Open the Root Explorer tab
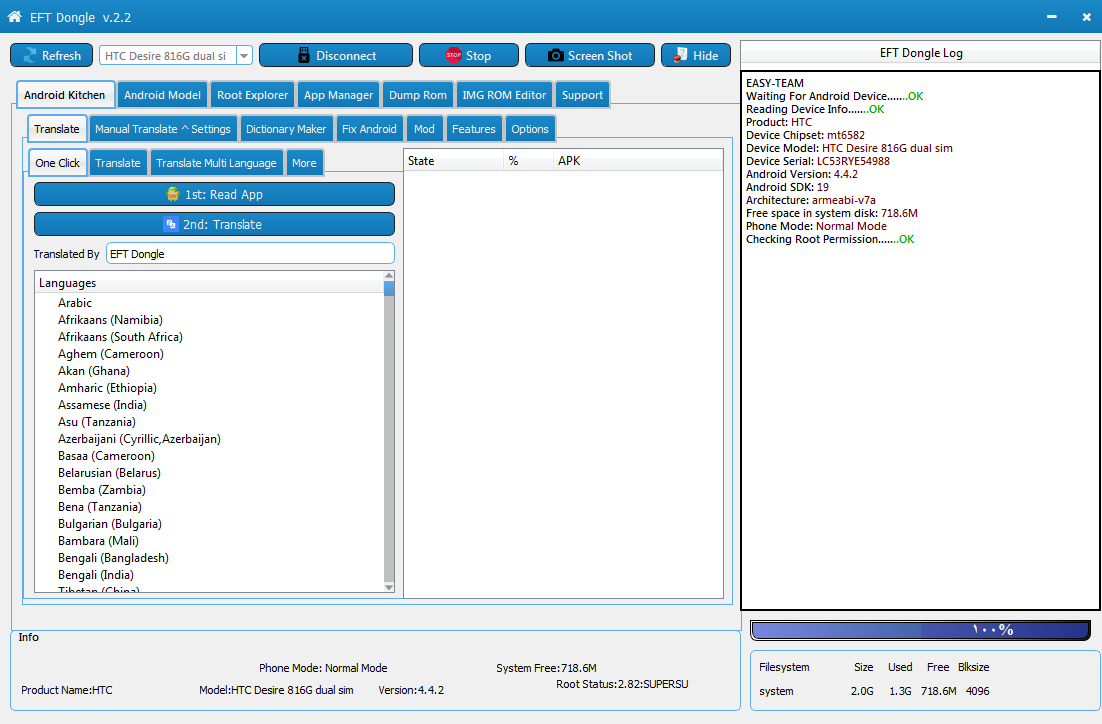This screenshot has width=1102, height=724. tap(252, 95)
